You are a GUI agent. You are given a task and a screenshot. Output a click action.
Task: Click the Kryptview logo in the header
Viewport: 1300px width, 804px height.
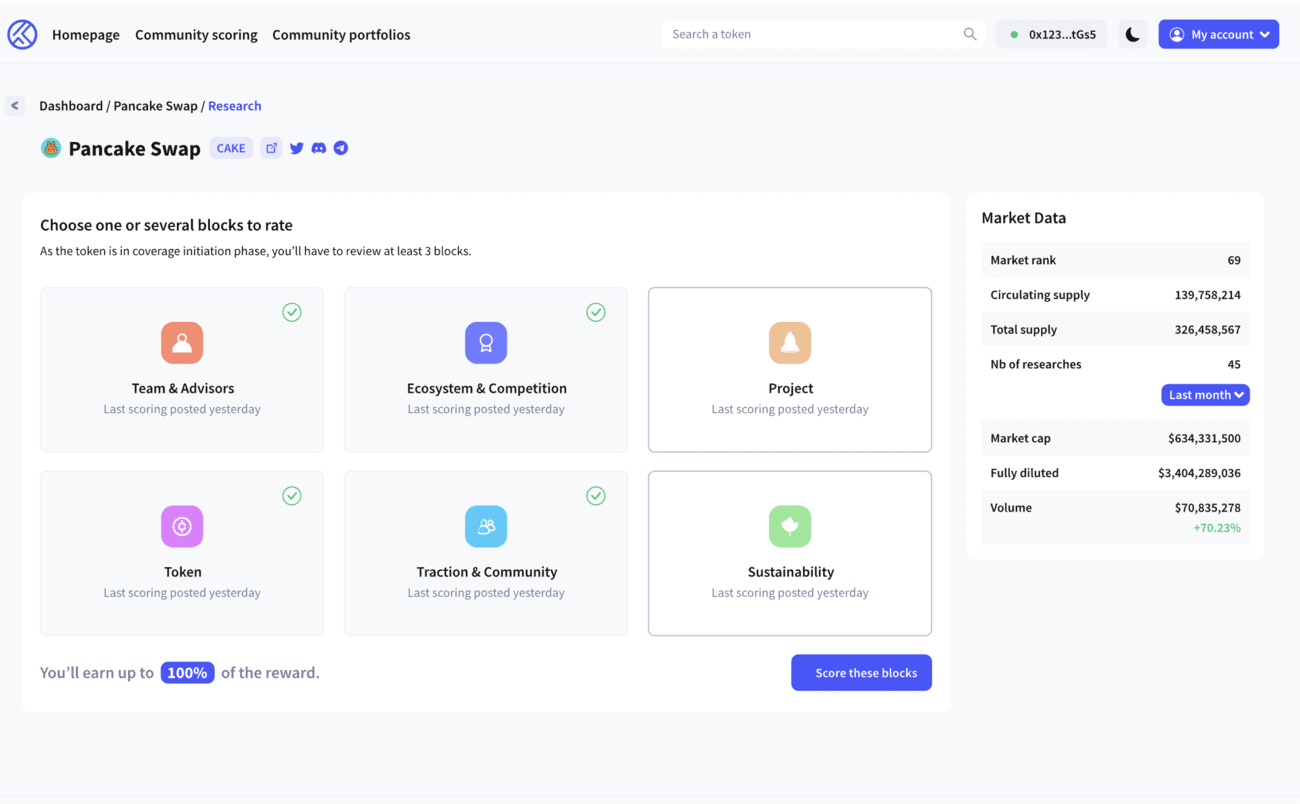coord(22,34)
